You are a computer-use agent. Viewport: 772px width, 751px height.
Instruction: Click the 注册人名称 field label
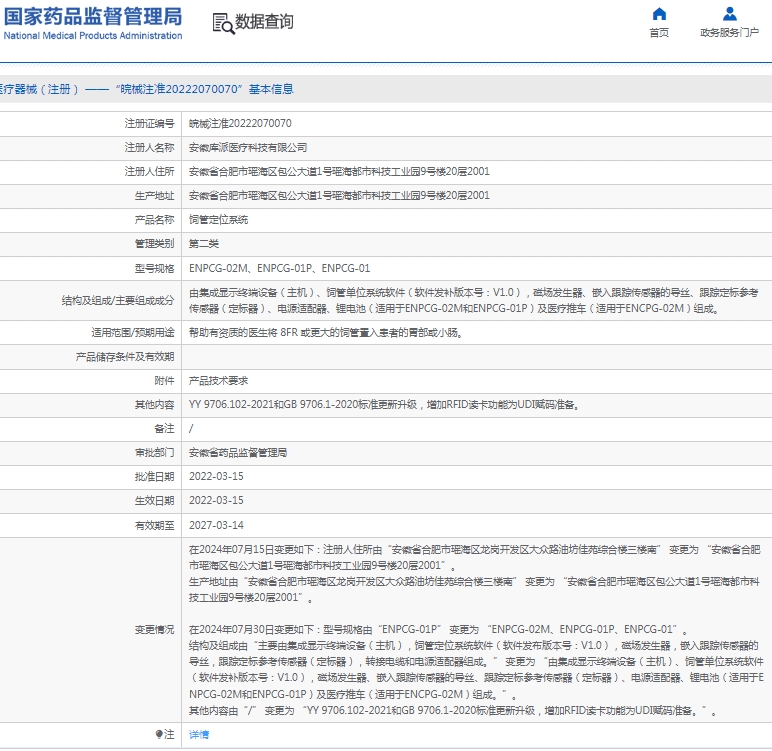[x=149, y=147]
